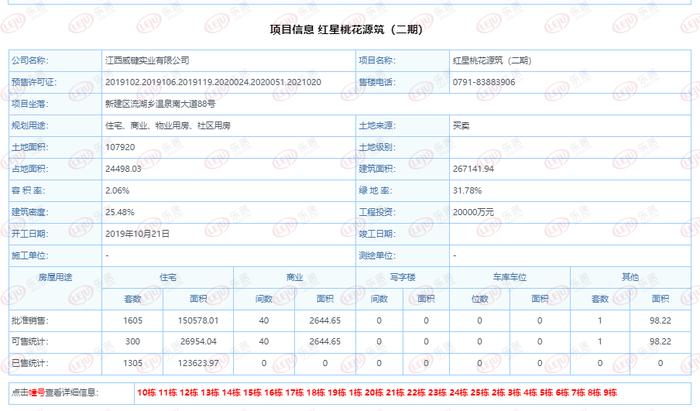Select the presale permit number string

(213, 82)
